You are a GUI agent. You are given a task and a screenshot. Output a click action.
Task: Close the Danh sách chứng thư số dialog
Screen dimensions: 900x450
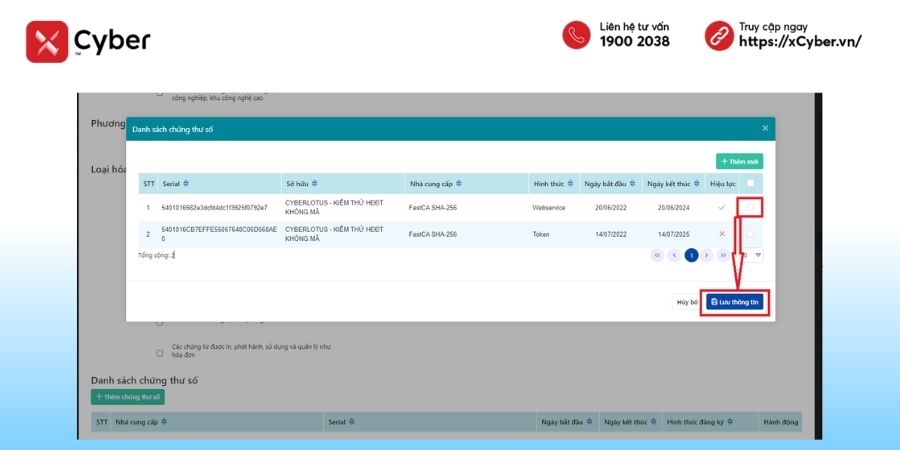tap(765, 128)
